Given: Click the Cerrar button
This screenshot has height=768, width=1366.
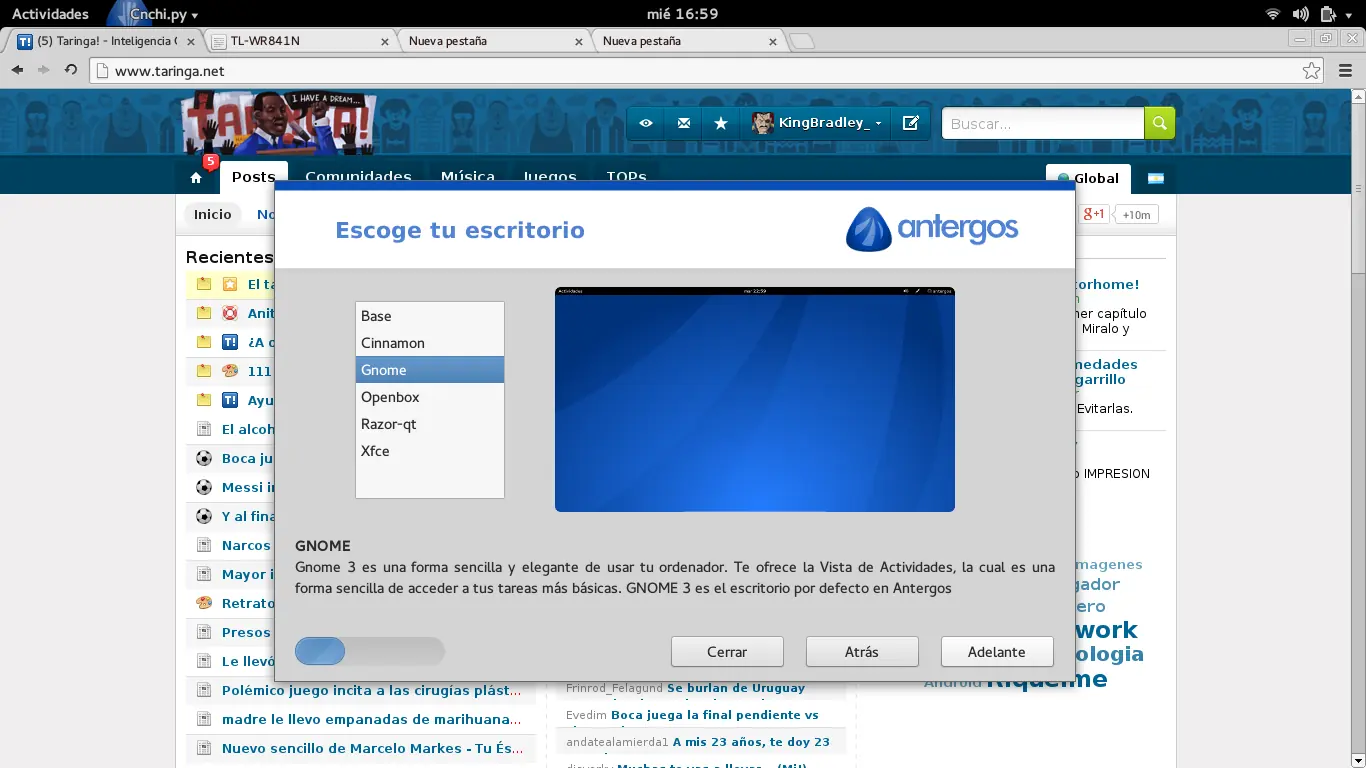Looking at the screenshot, I should pyautogui.click(x=727, y=652).
